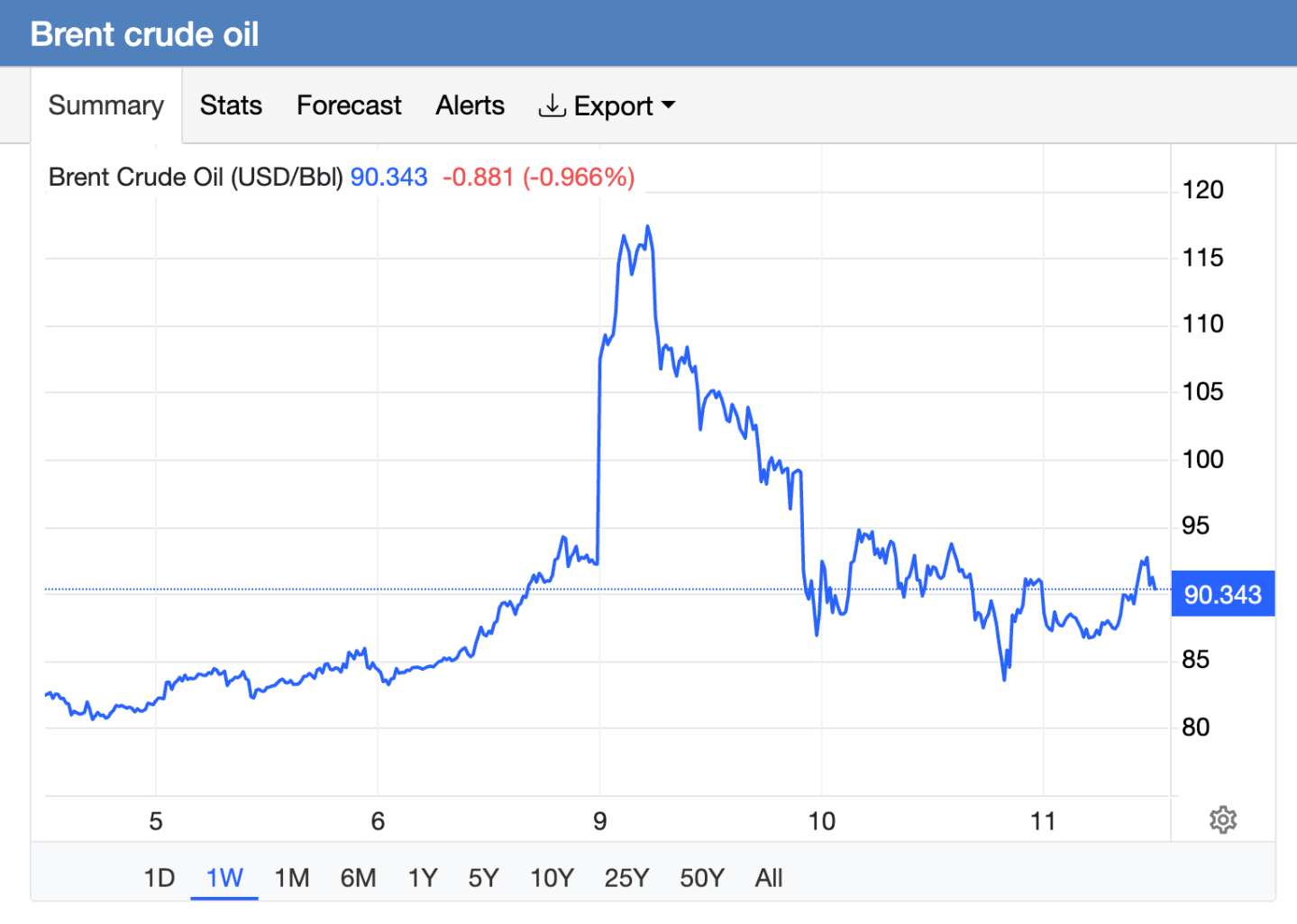Open the Stats tab
The image size is (1297, 924).
click(231, 105)
